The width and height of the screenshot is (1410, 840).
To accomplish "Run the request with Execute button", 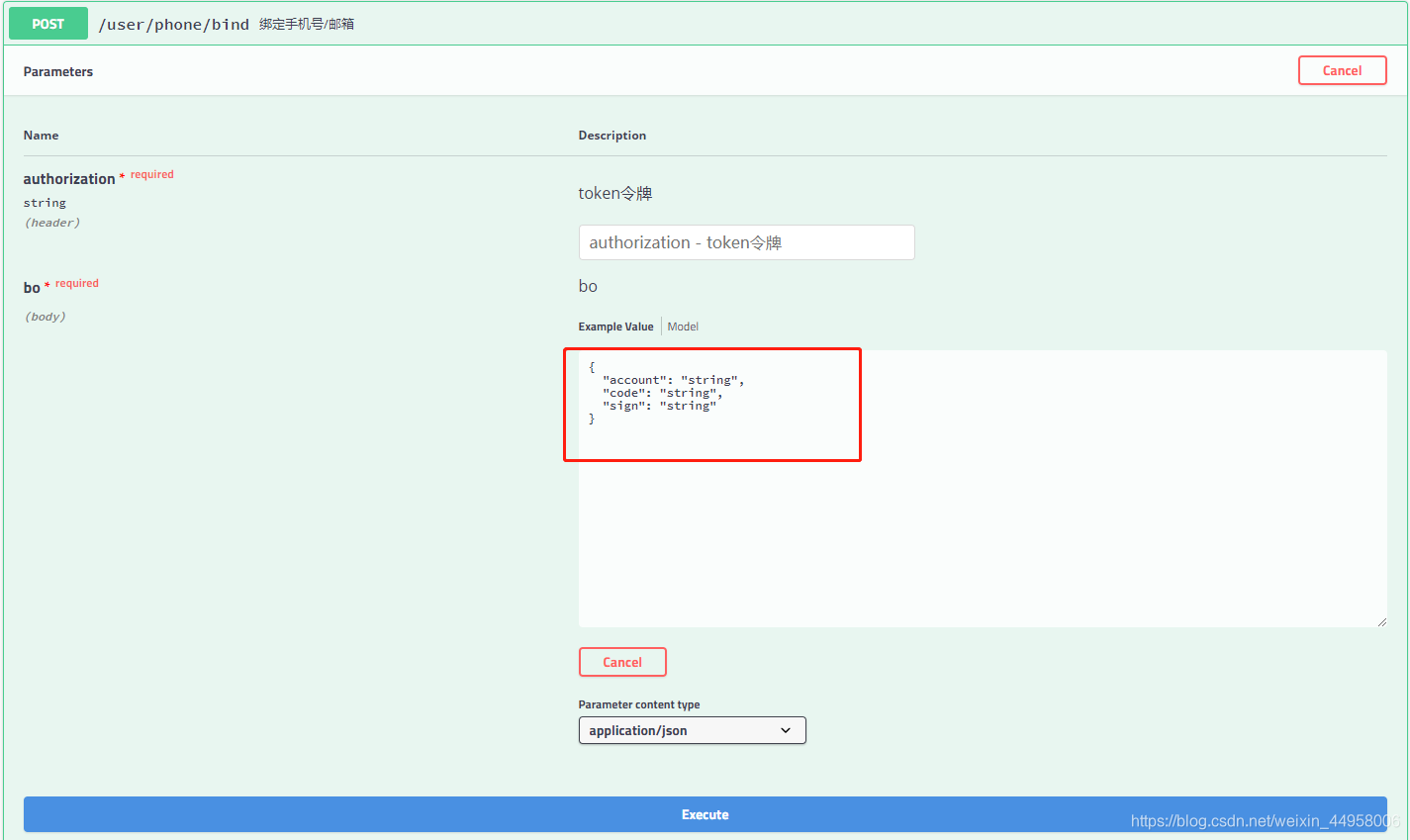I will (x=705, y=814).
